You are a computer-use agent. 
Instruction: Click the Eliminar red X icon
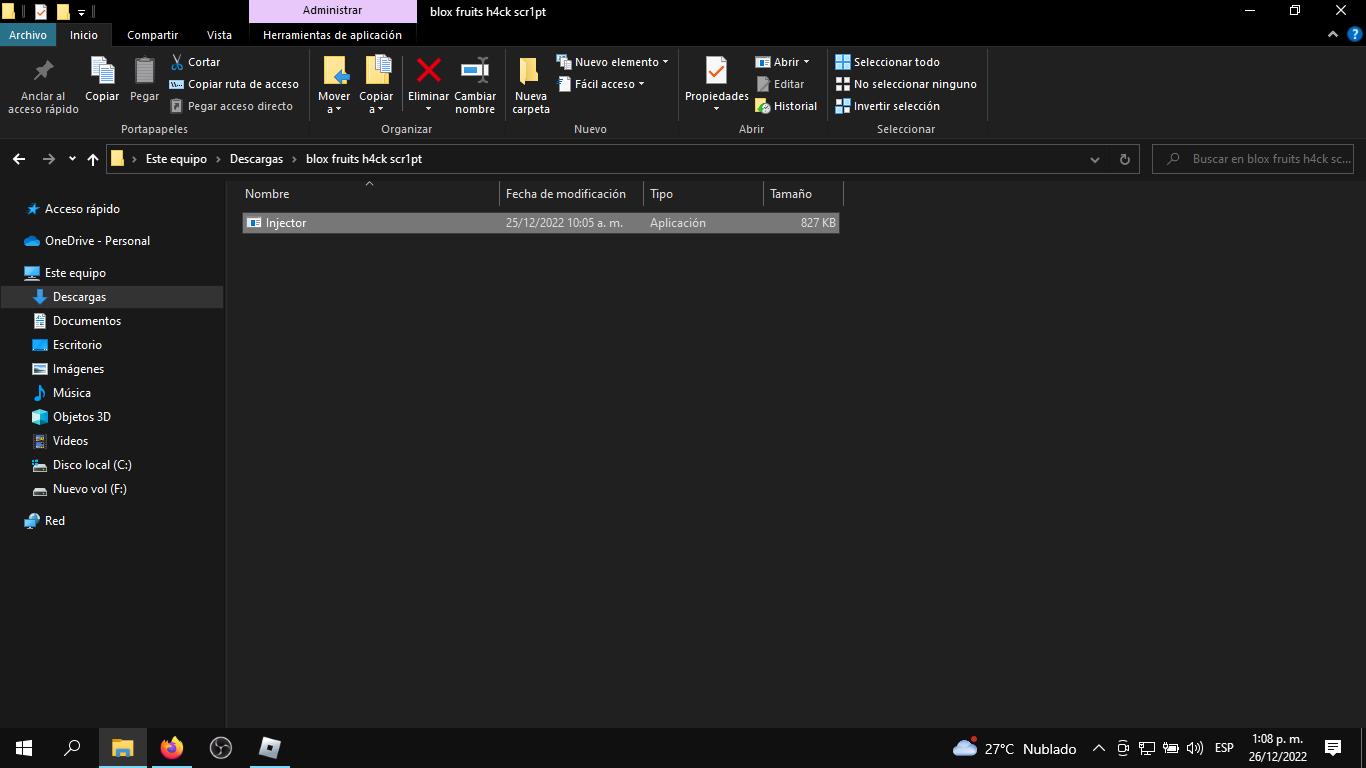pyautogui.click(x=428, y=71)
